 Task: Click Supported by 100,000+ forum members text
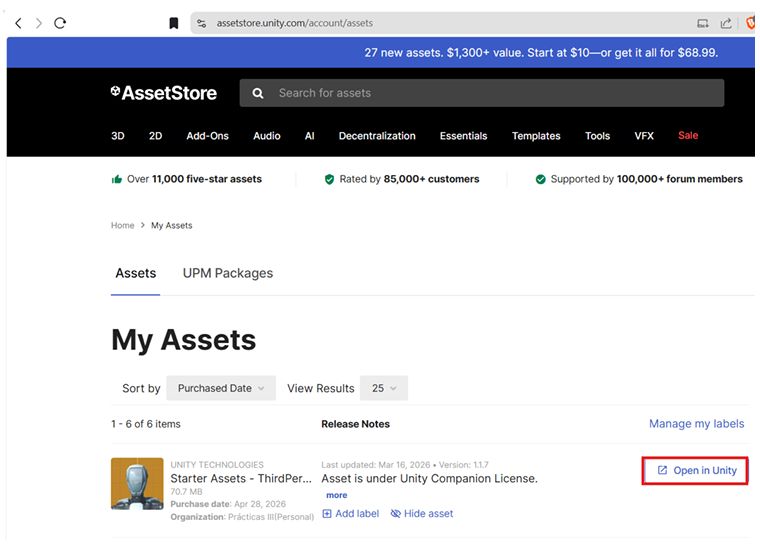click(647, 179)
